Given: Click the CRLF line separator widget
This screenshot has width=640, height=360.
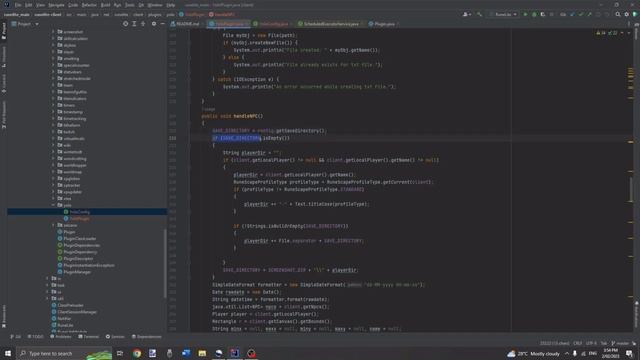Looking at the screenshot, I should coord(578,343).
